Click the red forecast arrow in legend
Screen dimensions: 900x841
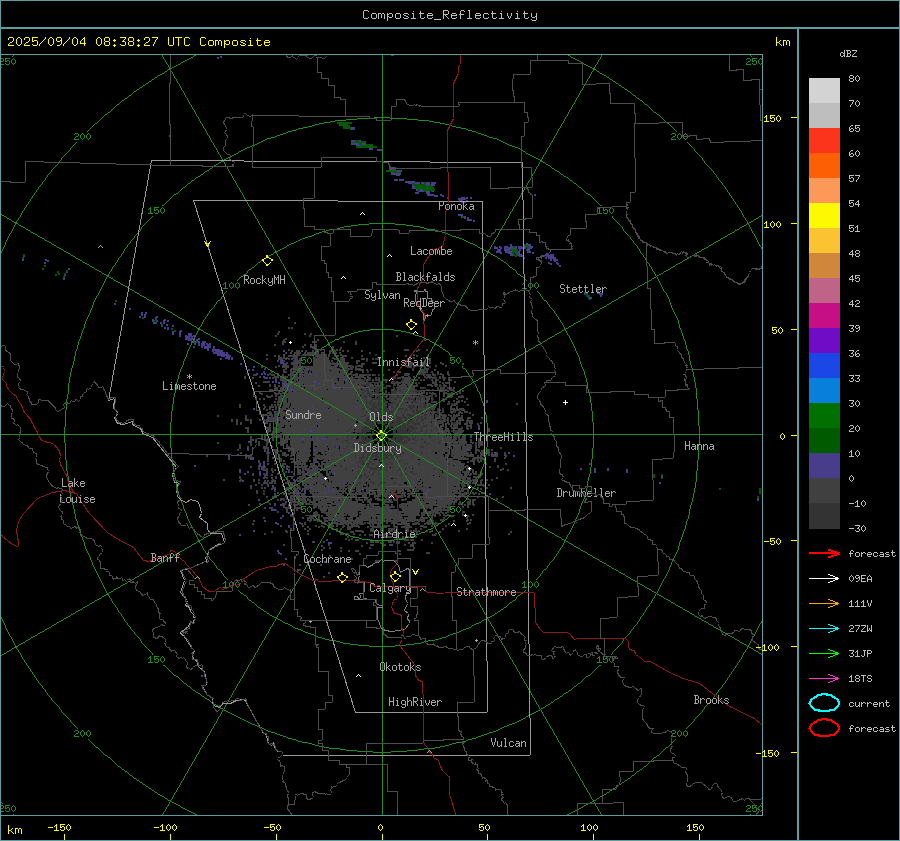(x=824, y=553)
